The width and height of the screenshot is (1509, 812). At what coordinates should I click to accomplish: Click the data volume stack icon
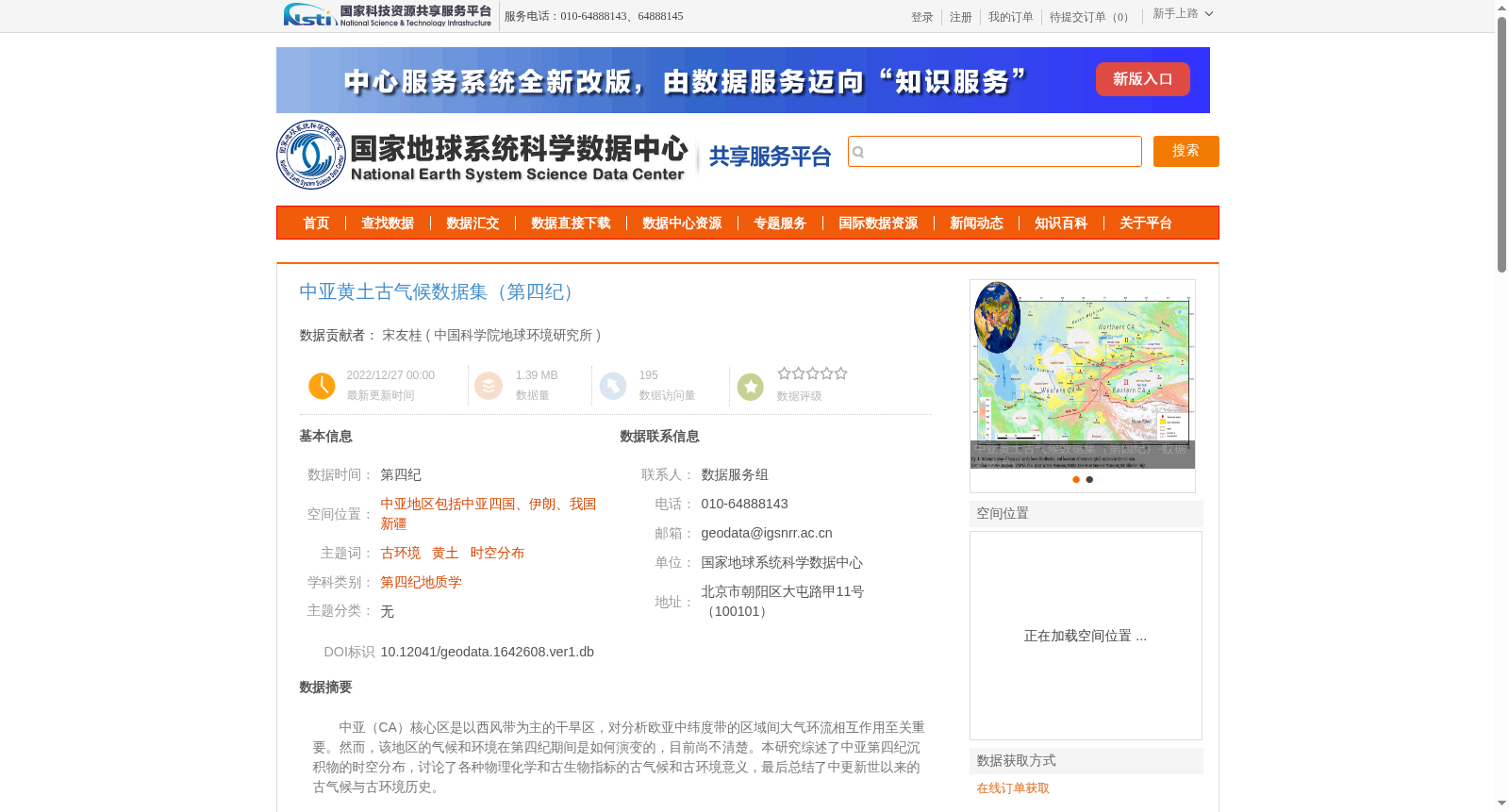coord(488,386)
